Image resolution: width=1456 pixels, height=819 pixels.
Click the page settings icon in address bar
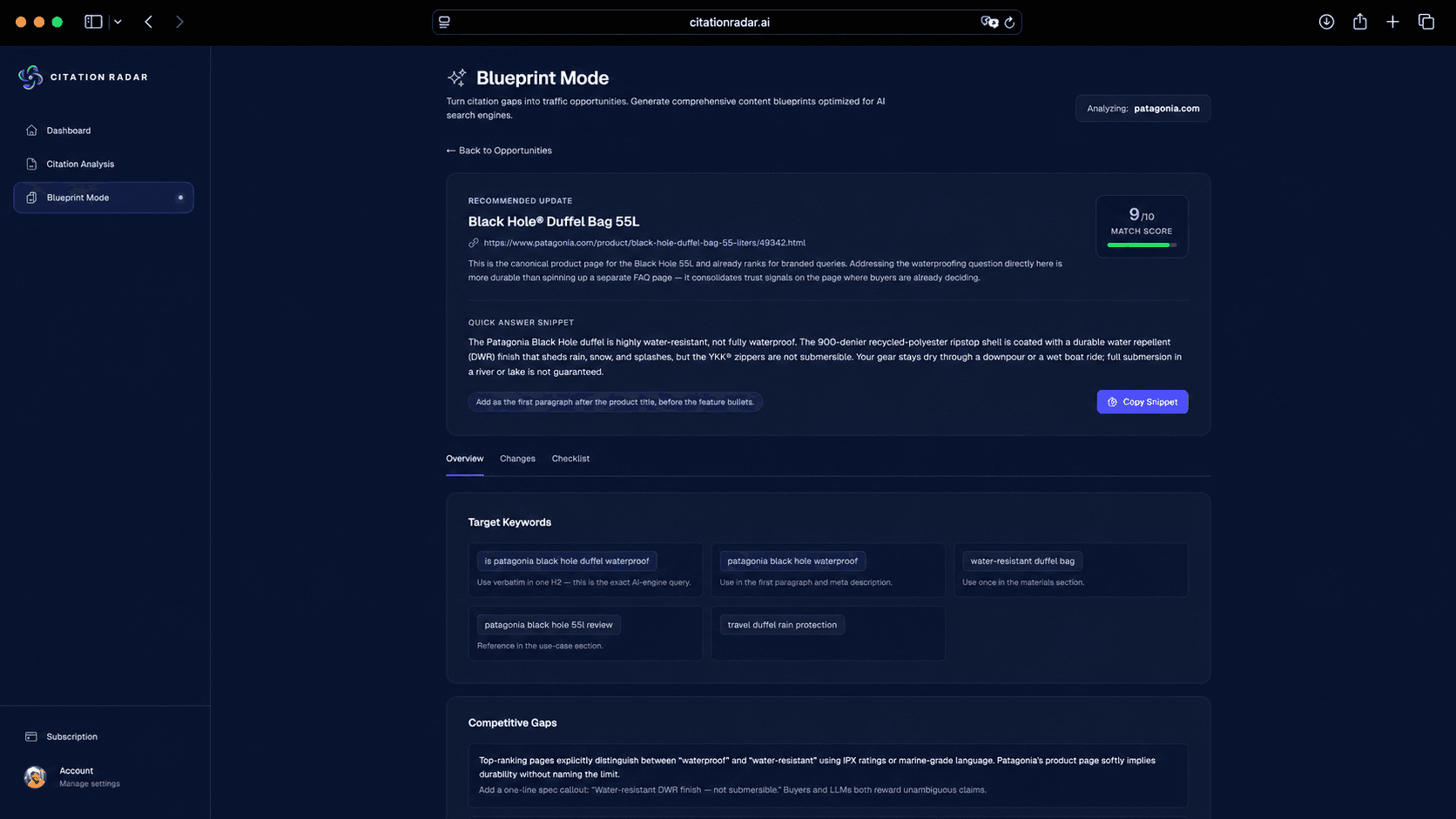coord(444,22)
